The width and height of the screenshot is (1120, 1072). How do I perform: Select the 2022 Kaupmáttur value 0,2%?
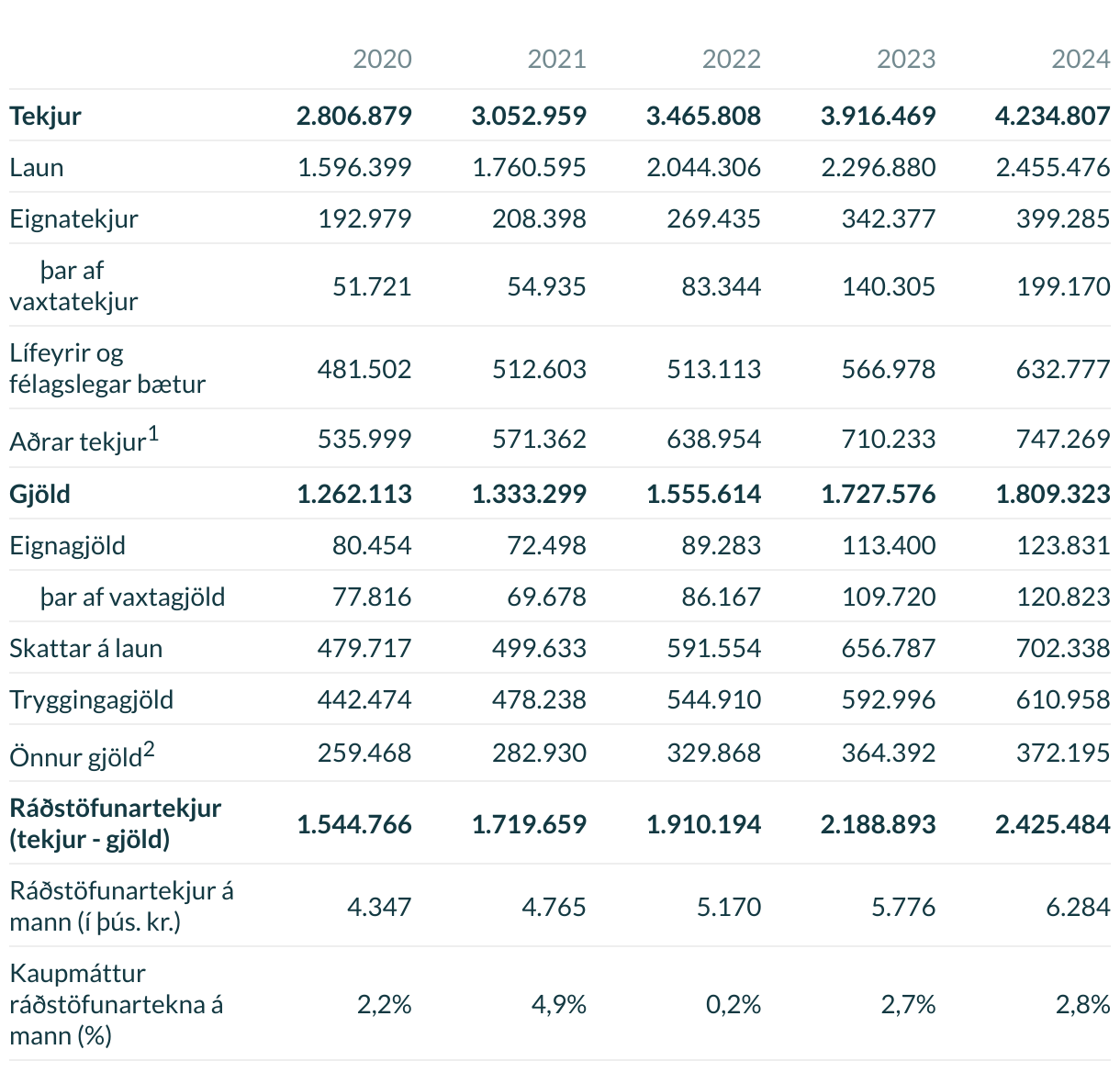pos(734,1005)
